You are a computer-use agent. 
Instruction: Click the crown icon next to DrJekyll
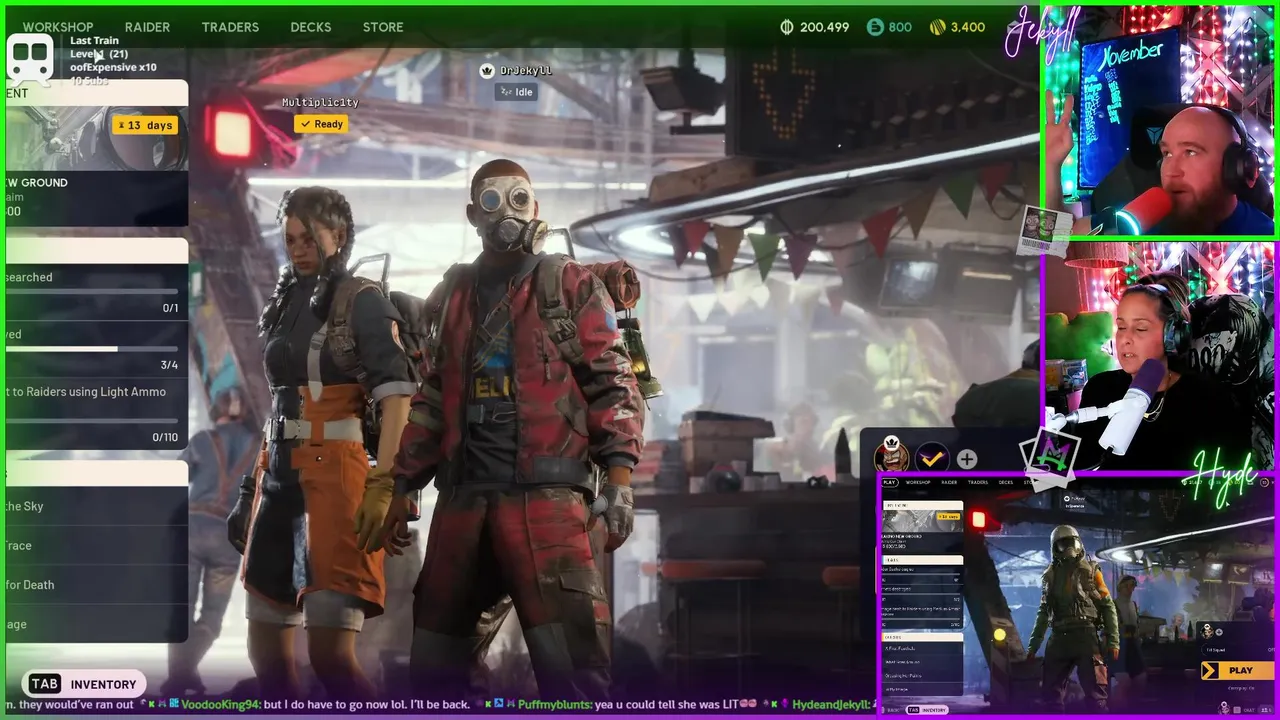(x=487, y=70)
